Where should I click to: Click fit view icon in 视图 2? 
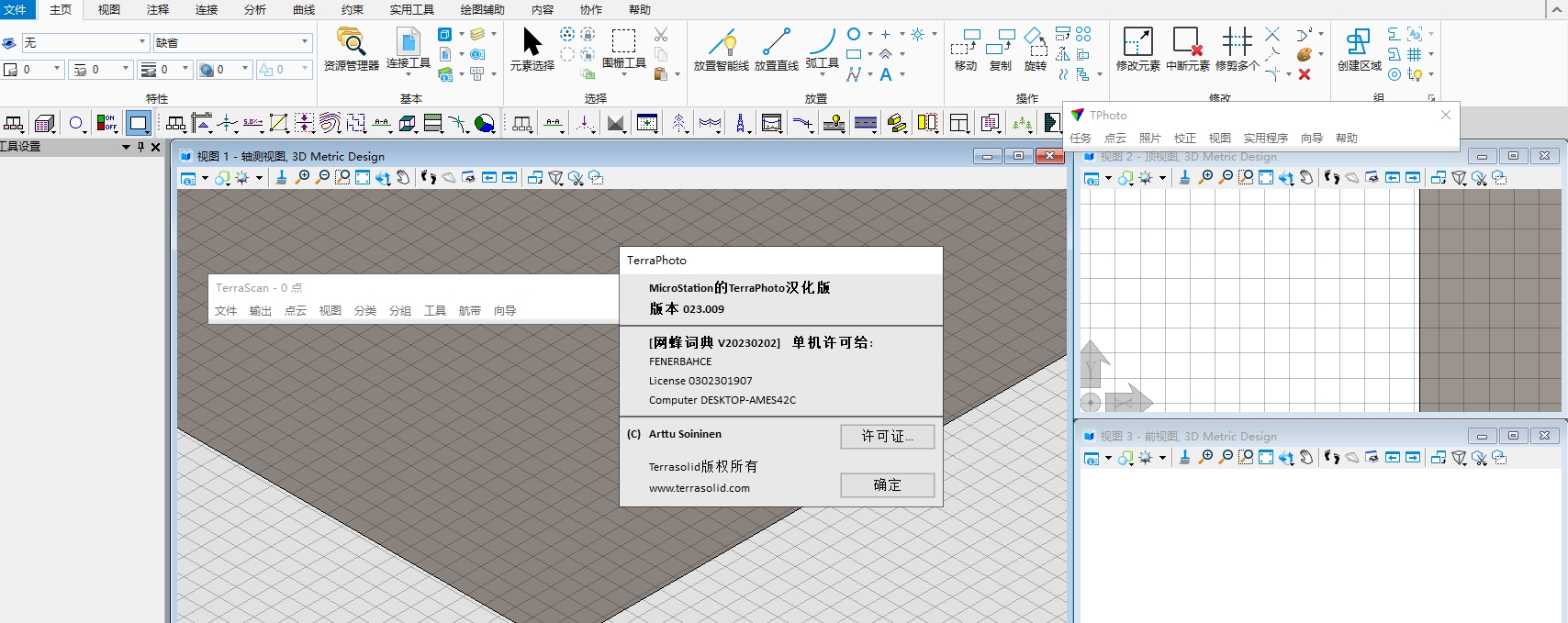(x=1266, y=178)
